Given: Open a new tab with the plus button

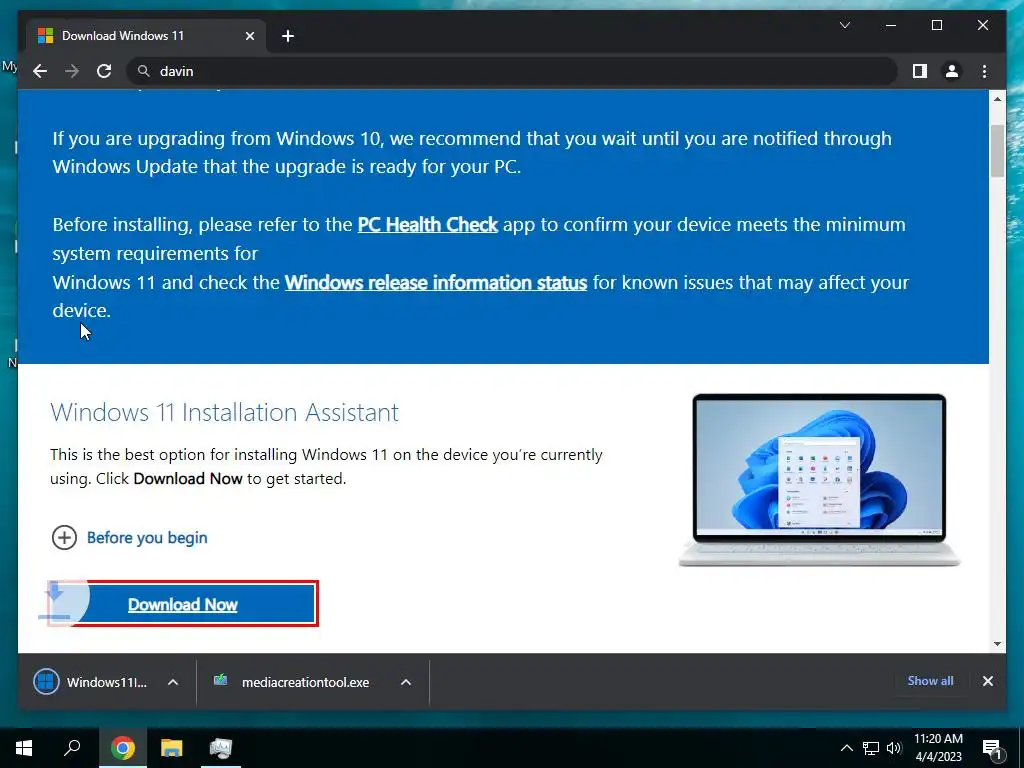Looking at the screenshot, I should pyautogui.click(x=288, y=36).
